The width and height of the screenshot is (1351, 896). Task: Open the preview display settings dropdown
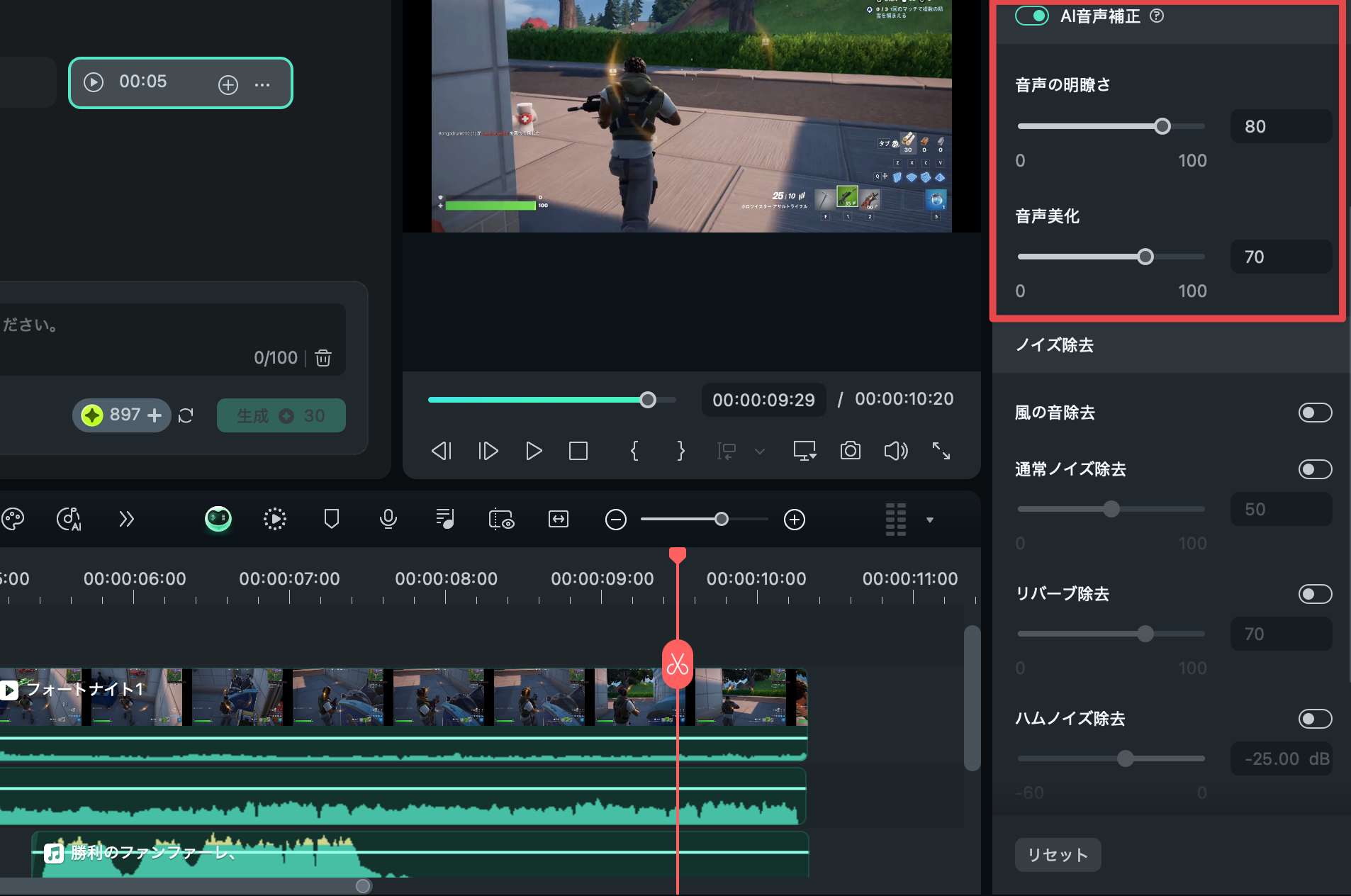tap(805, 451)
